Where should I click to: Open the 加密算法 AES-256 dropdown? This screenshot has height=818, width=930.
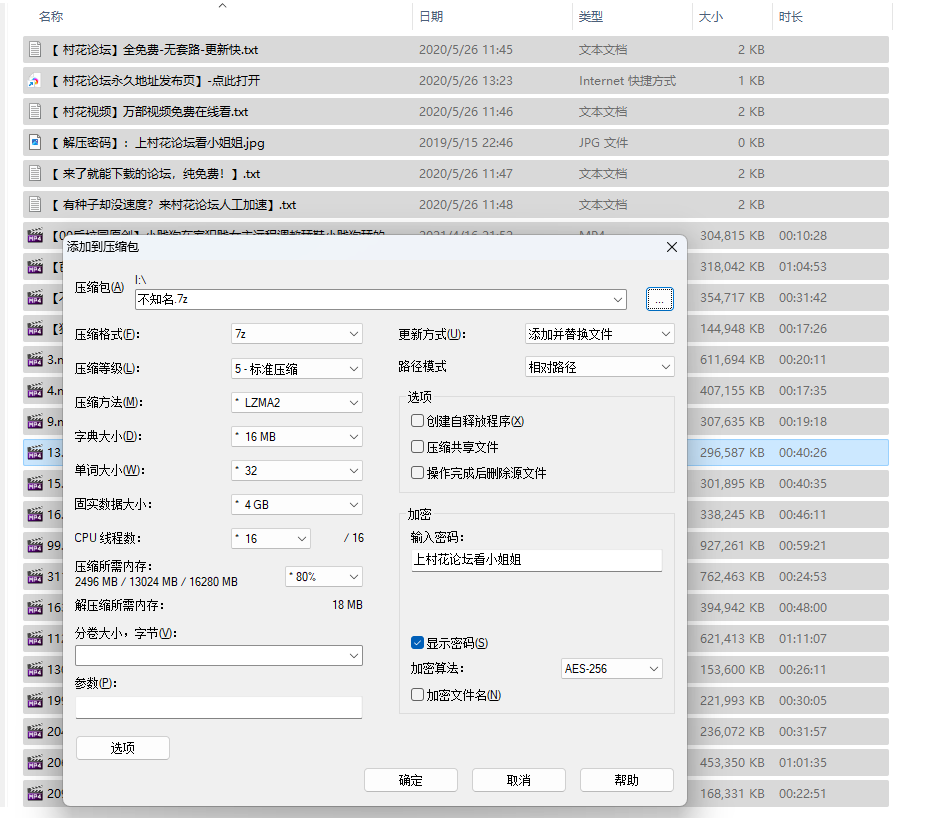pos(612,668)
